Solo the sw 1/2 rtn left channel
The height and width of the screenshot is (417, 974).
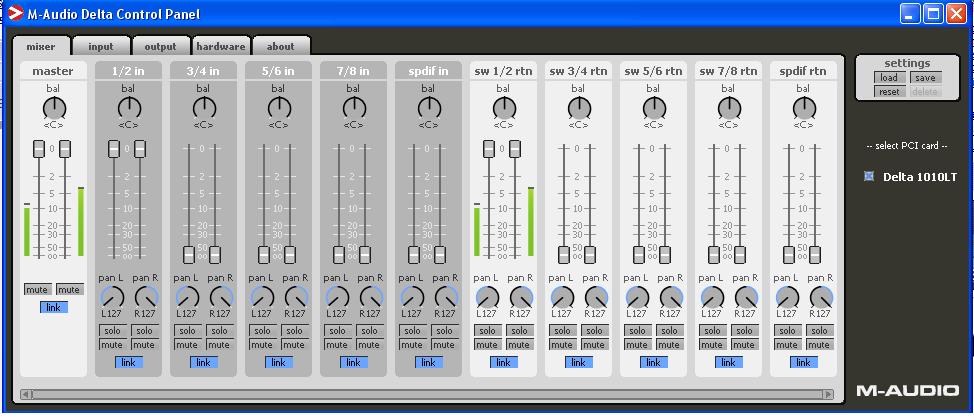point(488,331)
